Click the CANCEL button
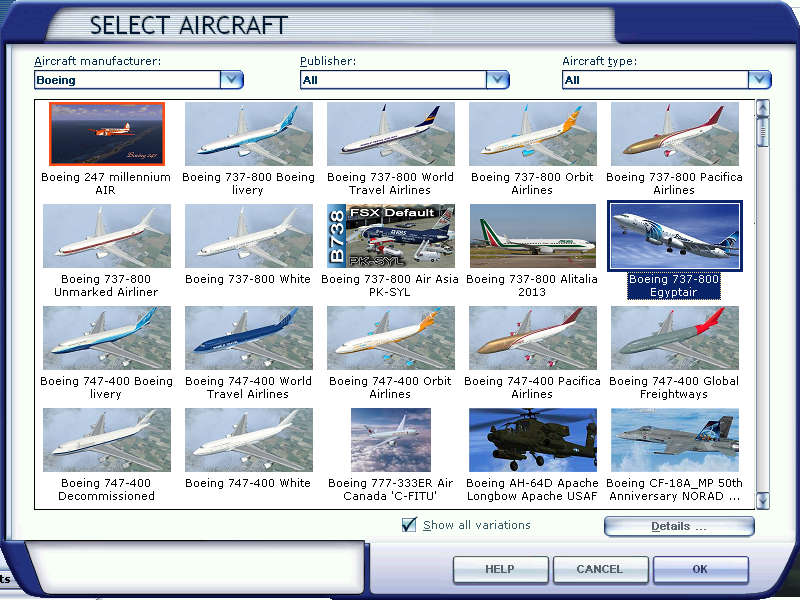 tap(599, 569)
